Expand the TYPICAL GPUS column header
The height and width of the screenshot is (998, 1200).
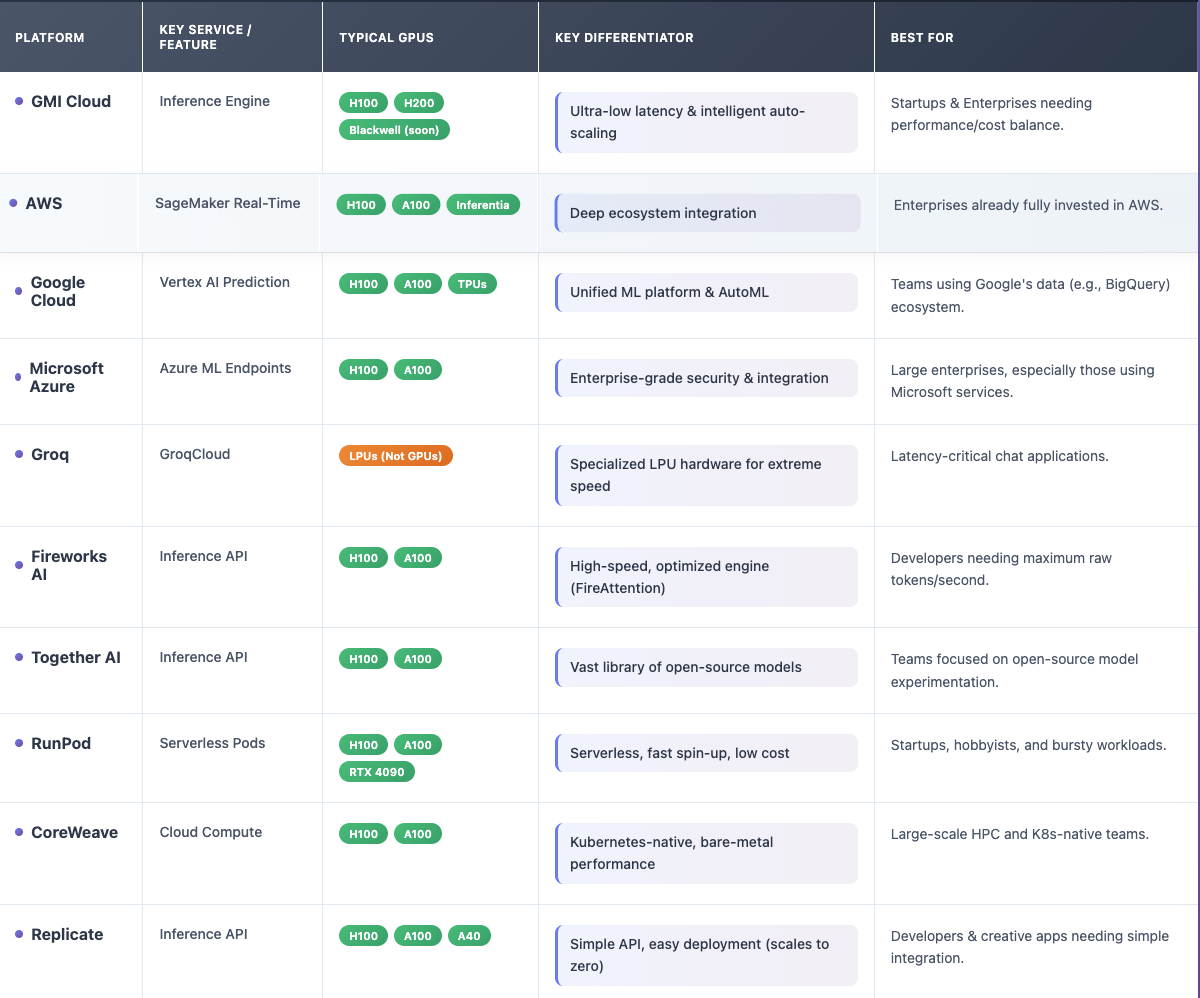pos(386,37)
